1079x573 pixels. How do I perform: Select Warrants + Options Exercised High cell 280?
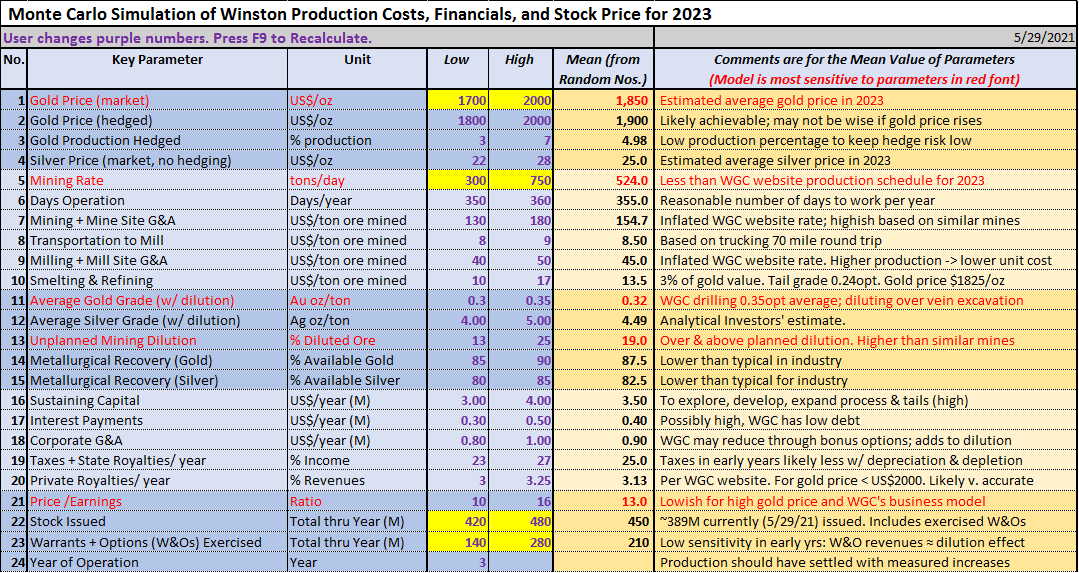click(x=521, y=542)
